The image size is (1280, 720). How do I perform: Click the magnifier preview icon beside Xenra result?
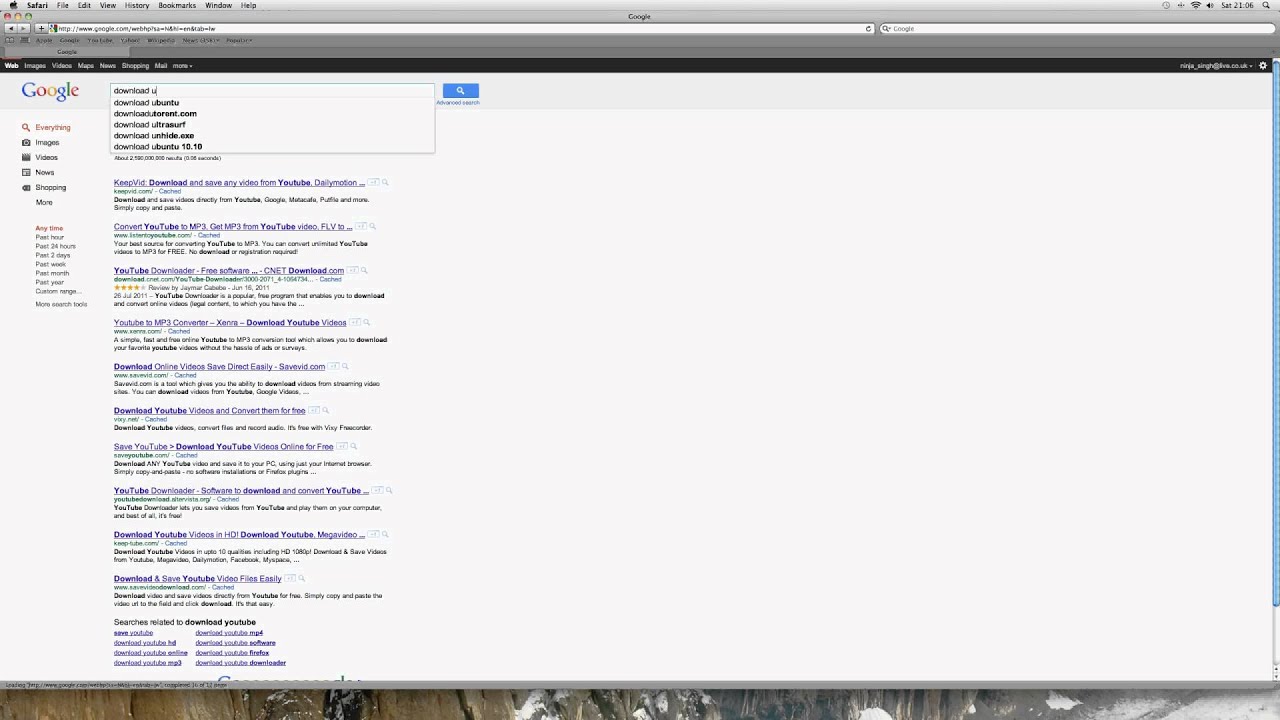coord(366,322)
